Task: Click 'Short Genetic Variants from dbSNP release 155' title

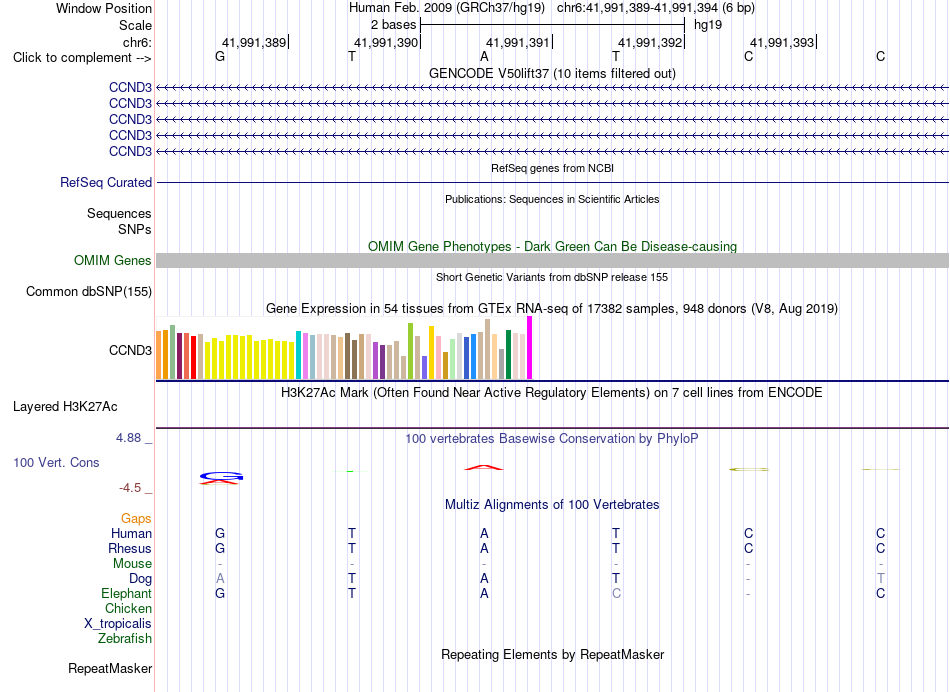Action: 552,277
